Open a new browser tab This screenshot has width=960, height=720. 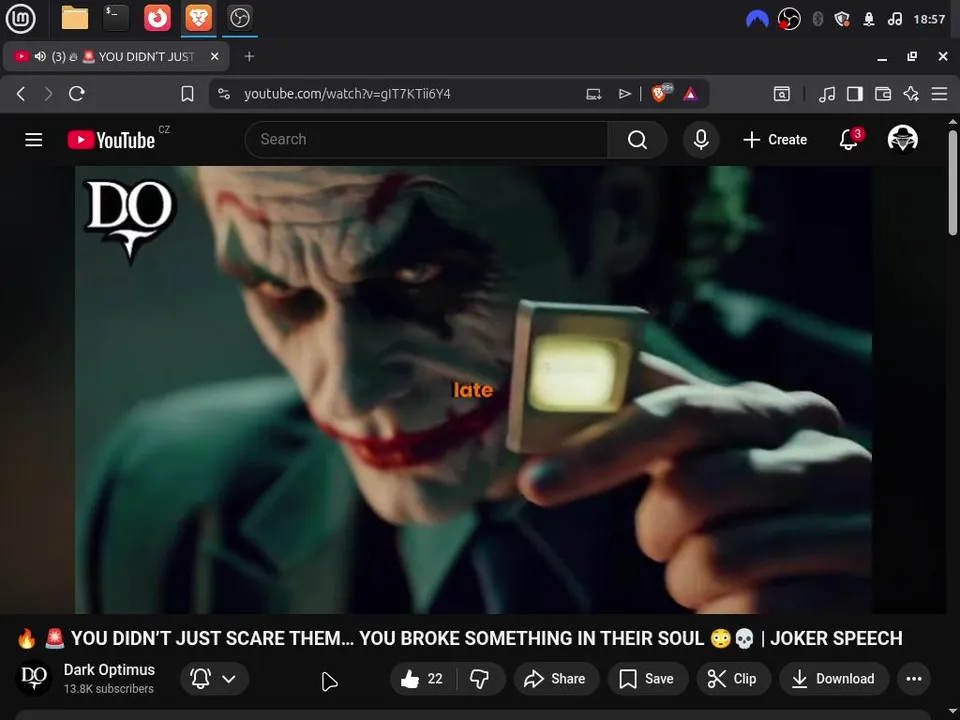249,56
